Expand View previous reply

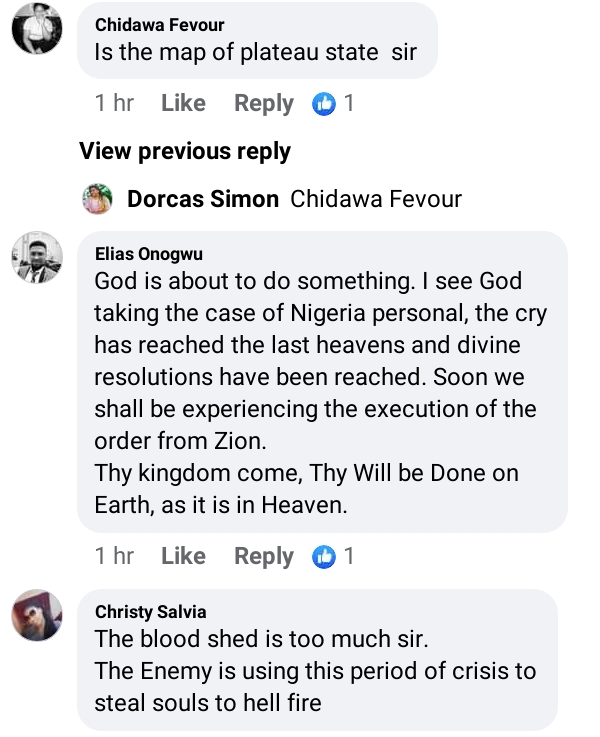[x=185, y=152]
